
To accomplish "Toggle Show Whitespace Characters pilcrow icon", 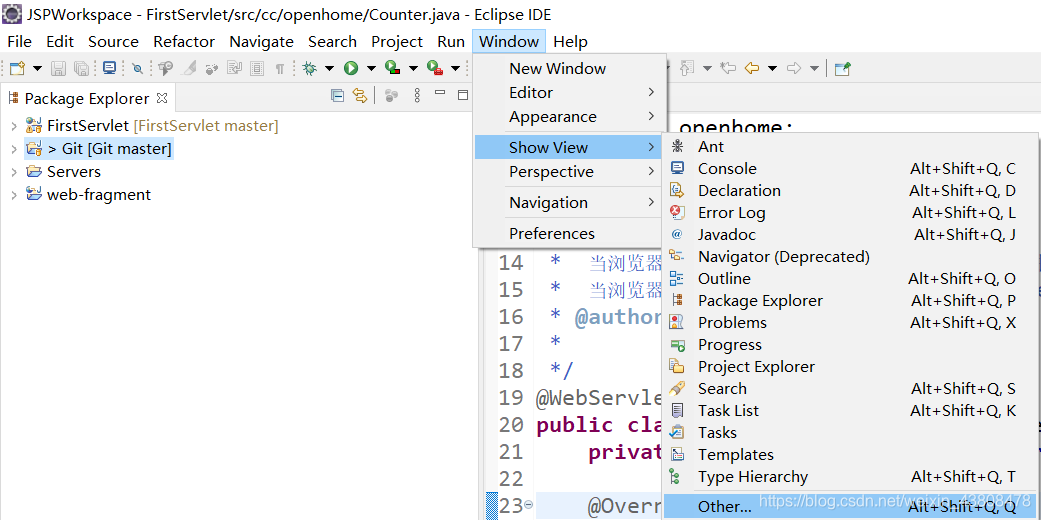I will click(280, 68).
